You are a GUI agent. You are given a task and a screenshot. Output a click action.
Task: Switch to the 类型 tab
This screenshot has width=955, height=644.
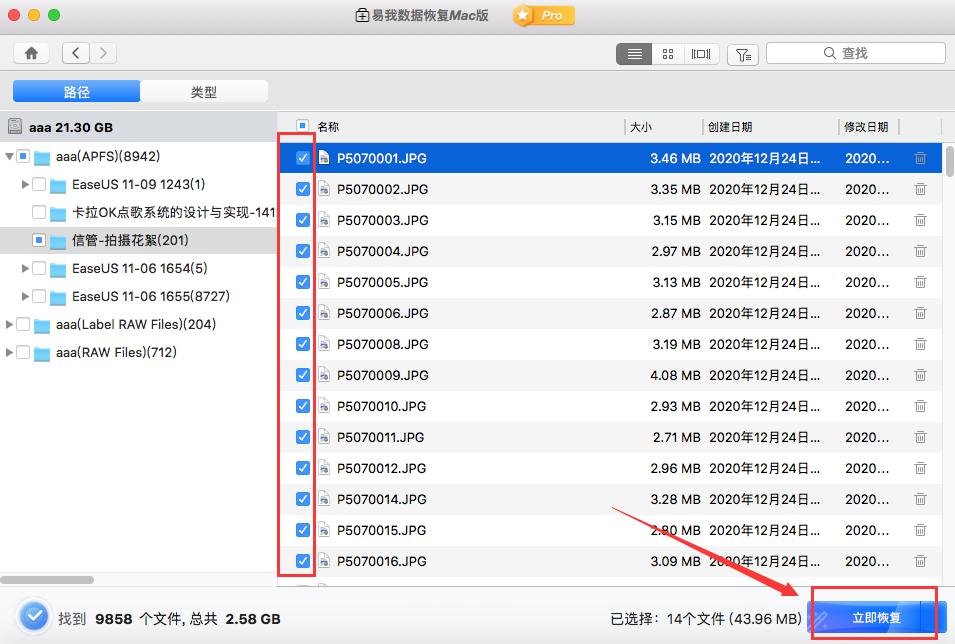[x=204, y=92]
